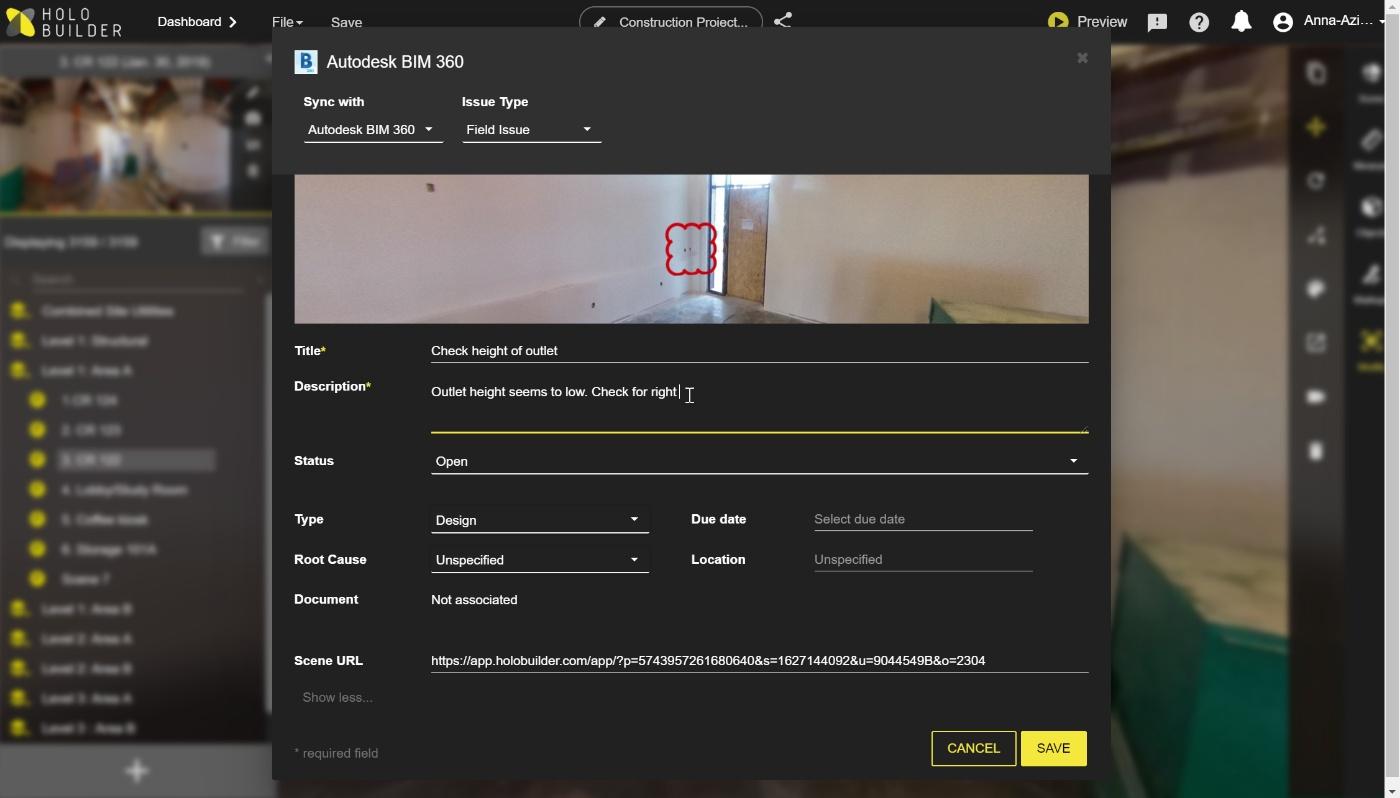Select Level 2: Area A sheet
Image resolution: width=1400 pixels, height=798 pixels.
(x=86, y=639)
